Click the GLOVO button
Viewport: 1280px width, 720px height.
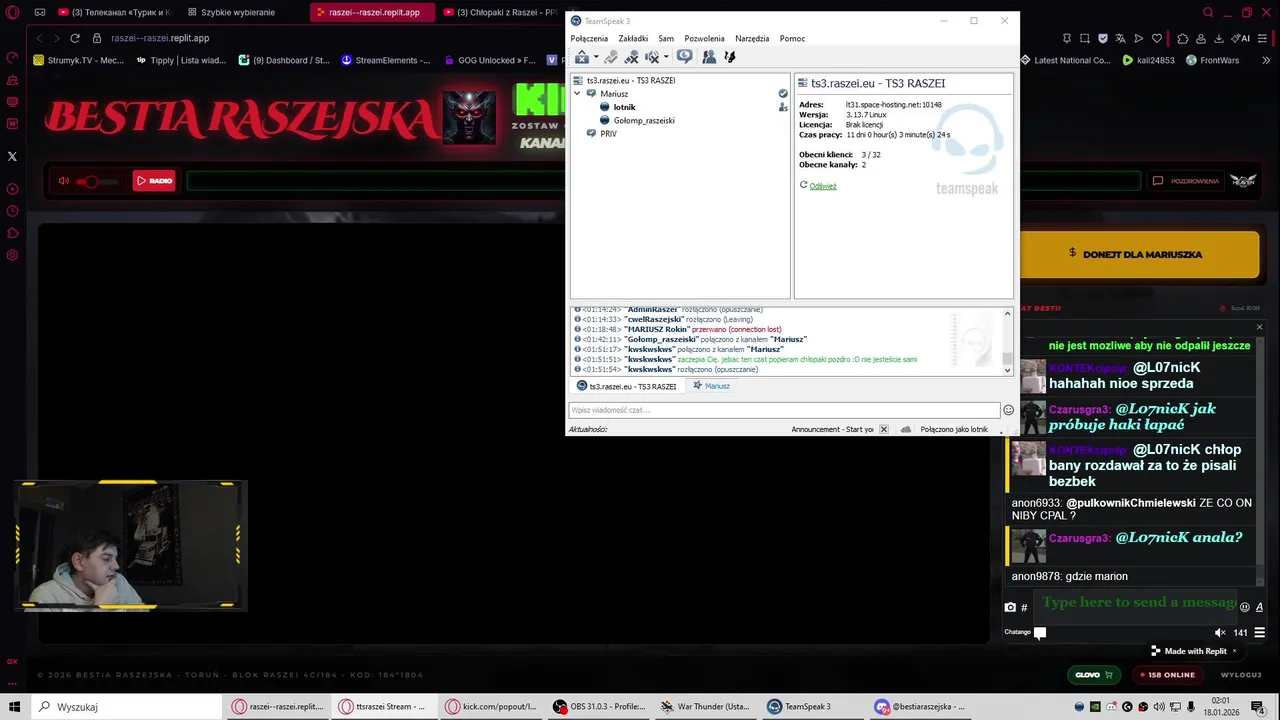pyautogui.click(x=1095, y=675)
